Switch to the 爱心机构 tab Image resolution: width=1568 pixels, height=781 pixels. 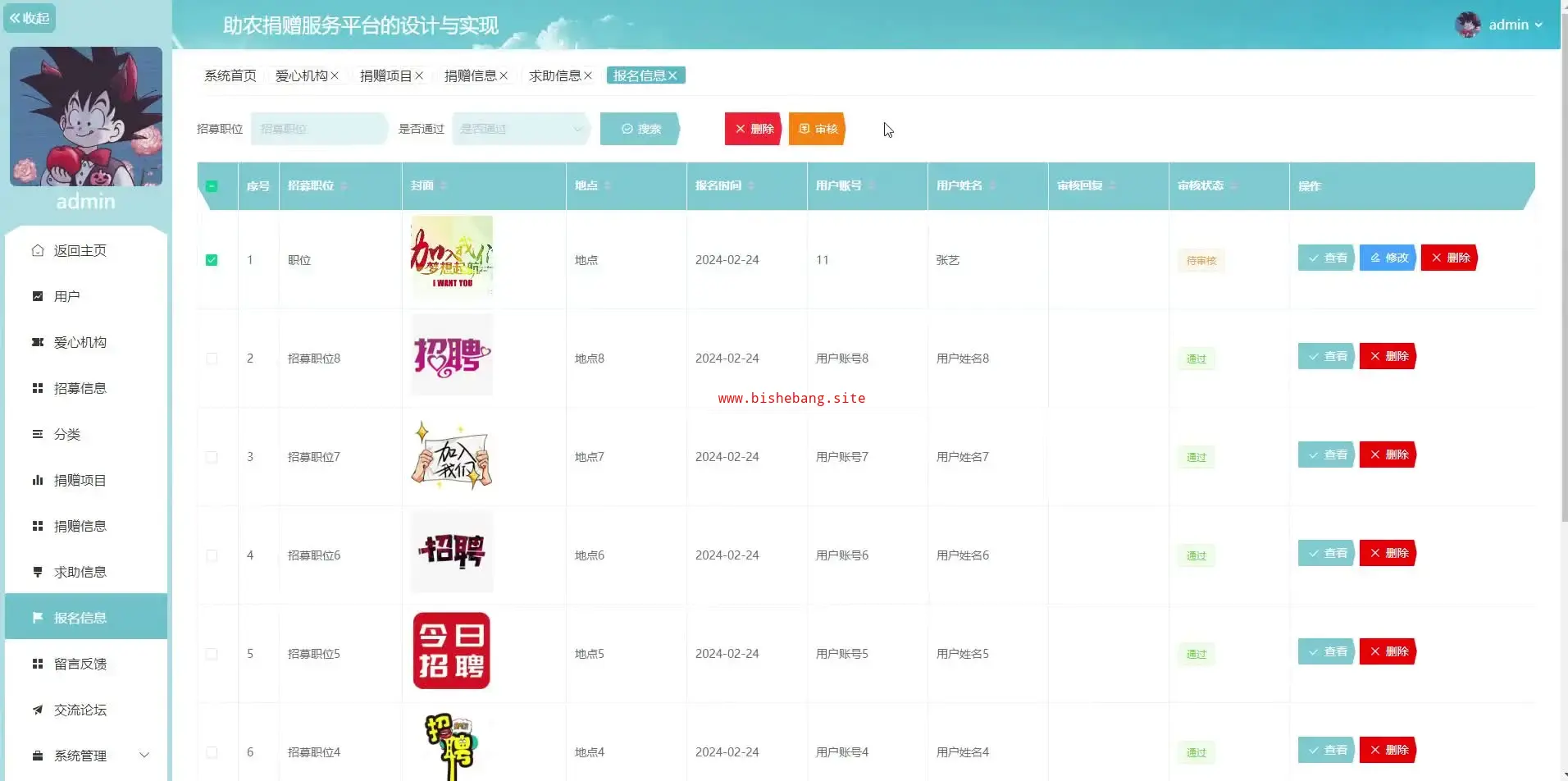click(302, 75)
